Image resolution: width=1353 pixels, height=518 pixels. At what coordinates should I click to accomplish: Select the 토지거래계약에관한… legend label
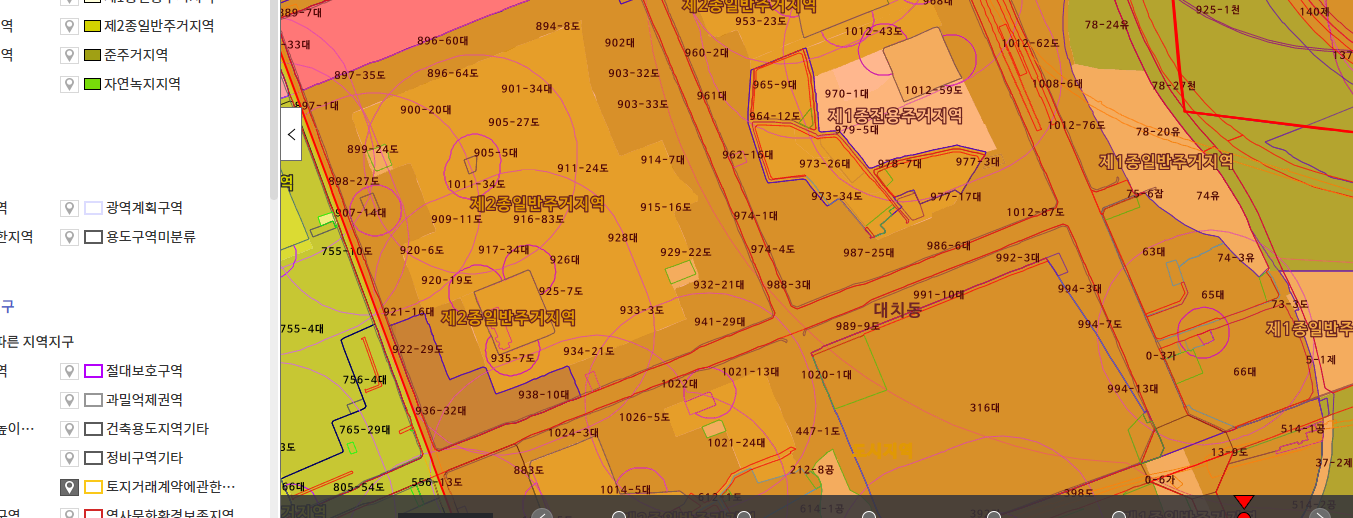point(170,488)
